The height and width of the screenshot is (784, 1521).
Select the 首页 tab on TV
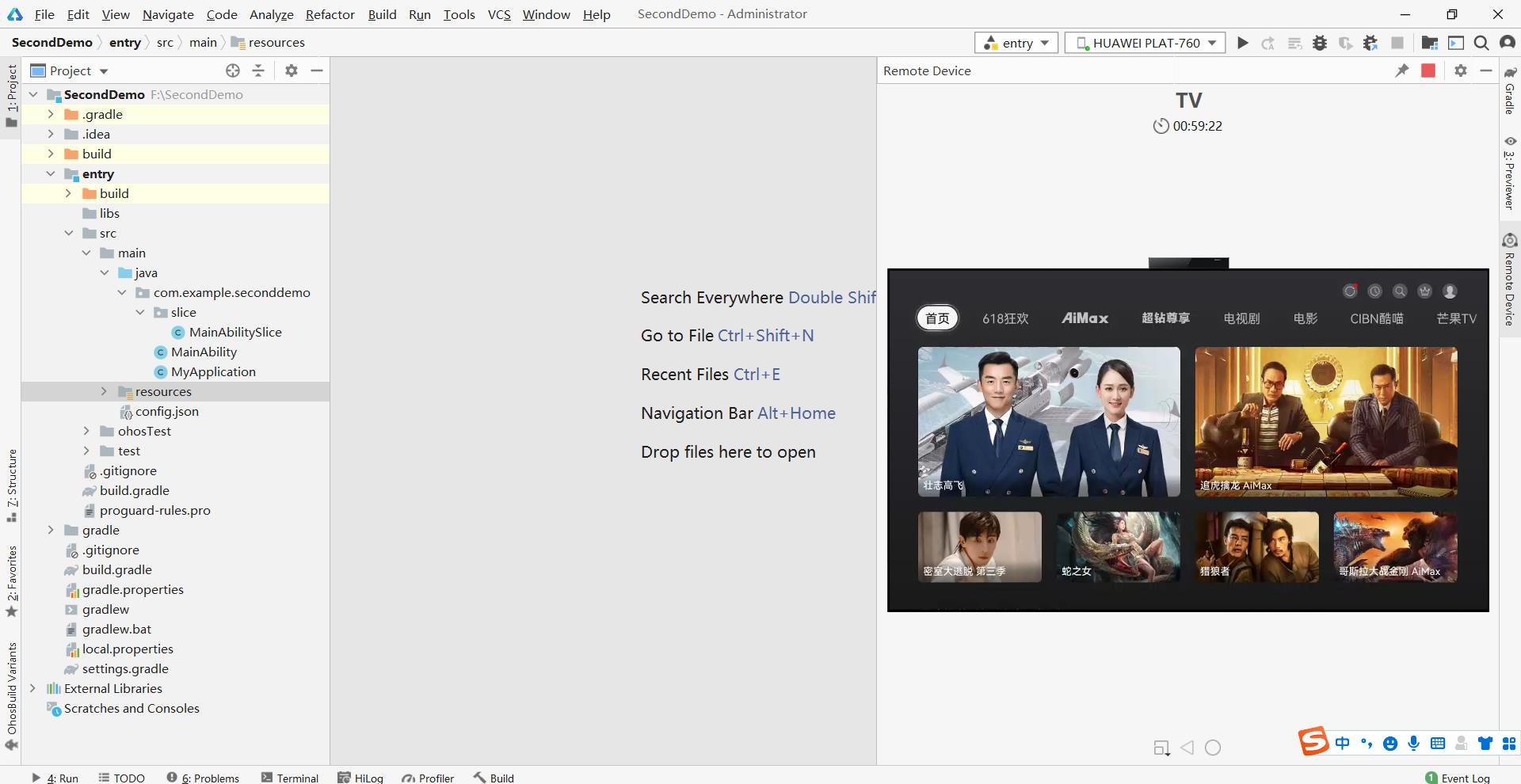tap(938, 318)
